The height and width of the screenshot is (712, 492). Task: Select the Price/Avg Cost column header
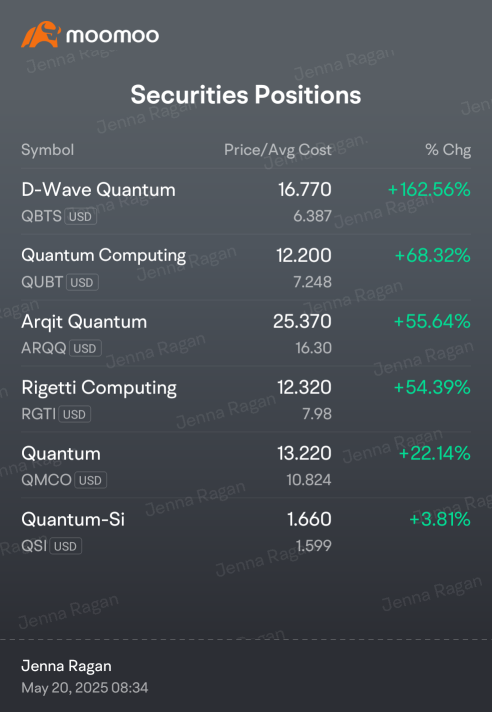tap(278, 150)
